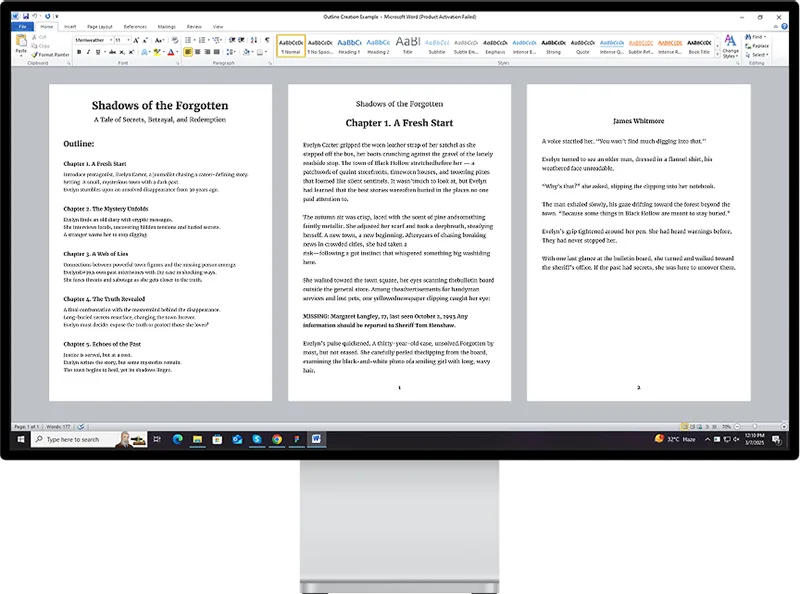The height and width of the screenshot is (594, 800).
Task: Click the Replace button
Action: click(x=759, y=45)
